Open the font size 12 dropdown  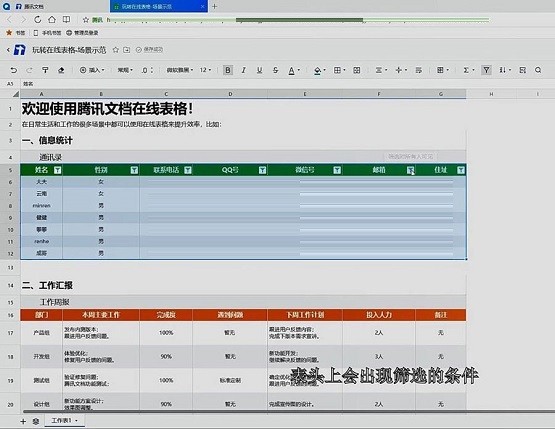click(x=205, y=70)
